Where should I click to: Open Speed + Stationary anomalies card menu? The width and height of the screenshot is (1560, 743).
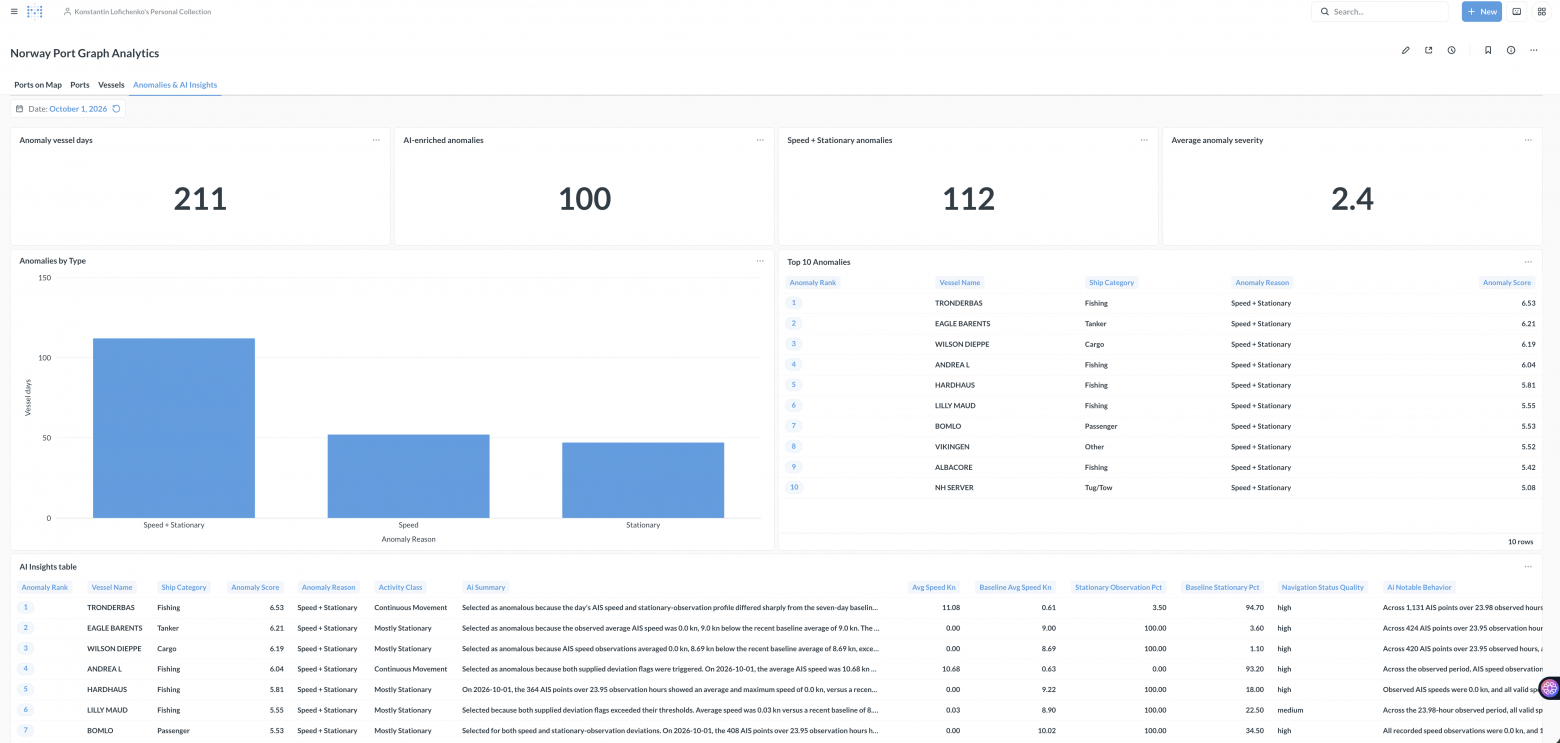[1144, 140]
